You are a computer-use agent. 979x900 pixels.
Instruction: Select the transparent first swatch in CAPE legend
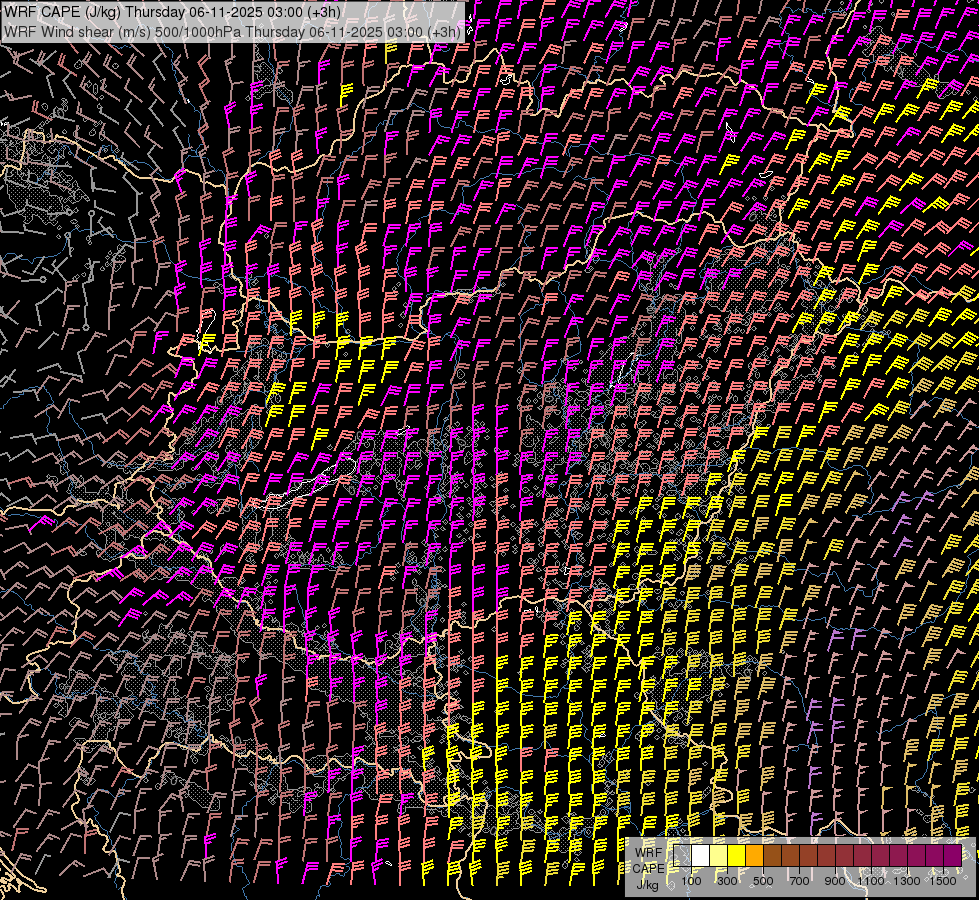[x=682, y=855]
